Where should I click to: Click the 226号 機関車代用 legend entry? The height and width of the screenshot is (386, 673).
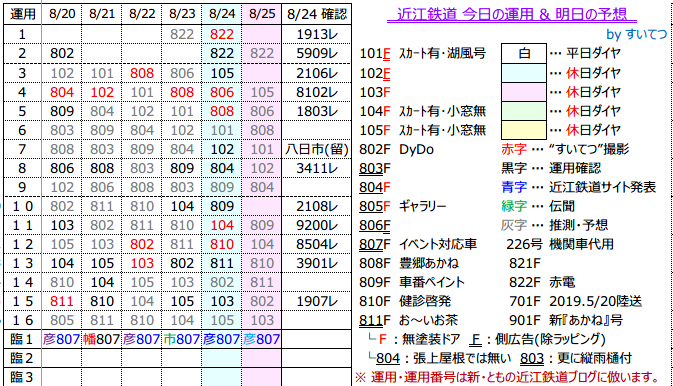tap(560, 244)
